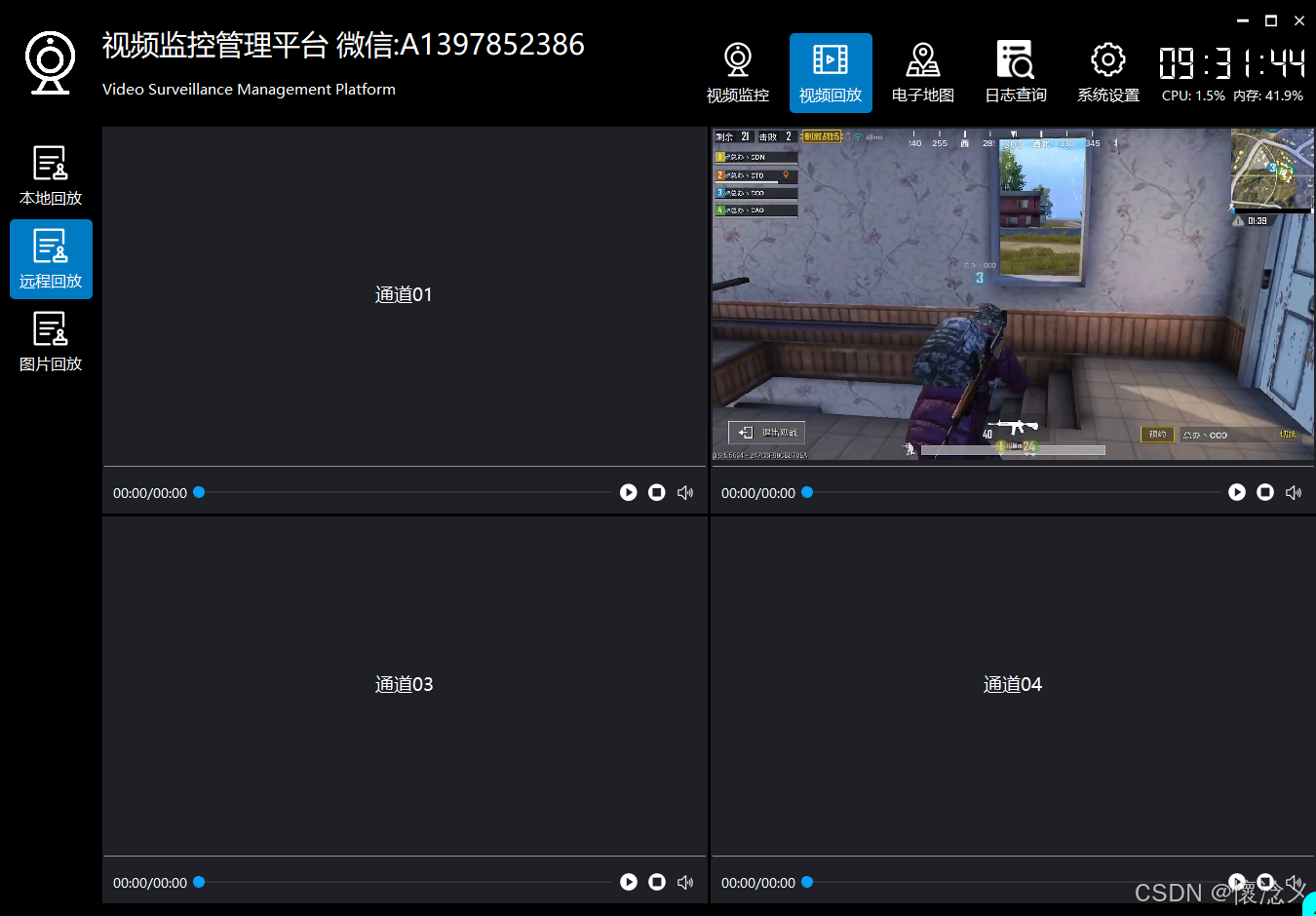This screenshot has height=916, width=1316.
Task: Select 远程回放 in the sidebar
Action: click(x=51, y=259)
